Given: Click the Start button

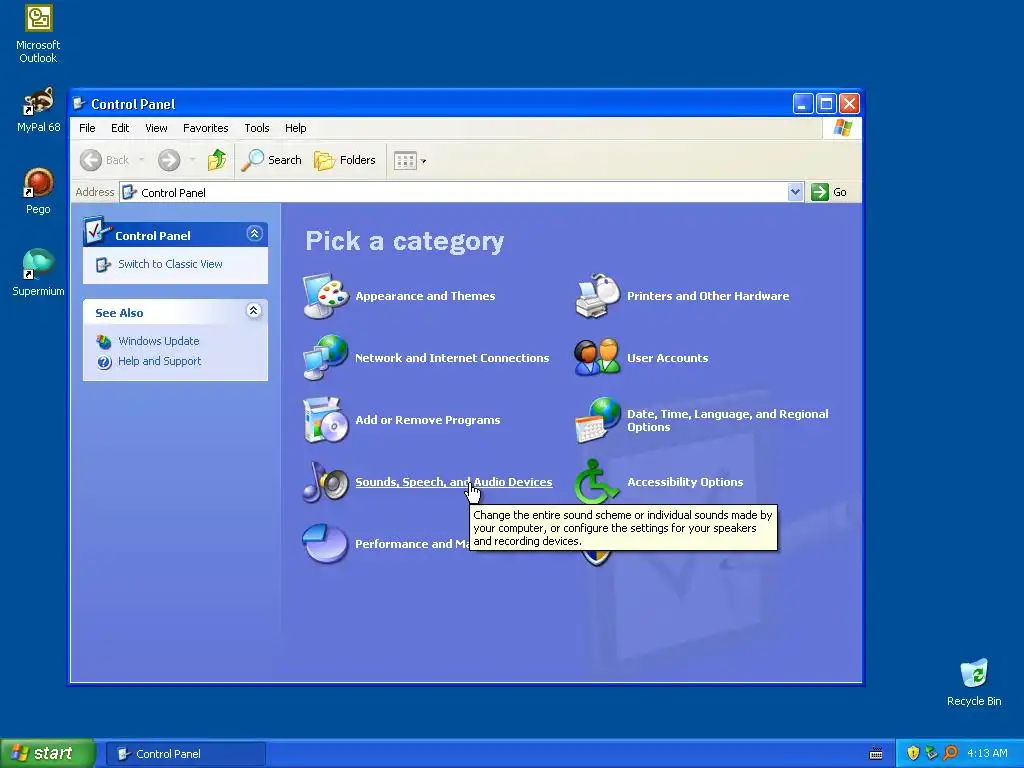Looking at the screenshot, I should tap(48, 753).
